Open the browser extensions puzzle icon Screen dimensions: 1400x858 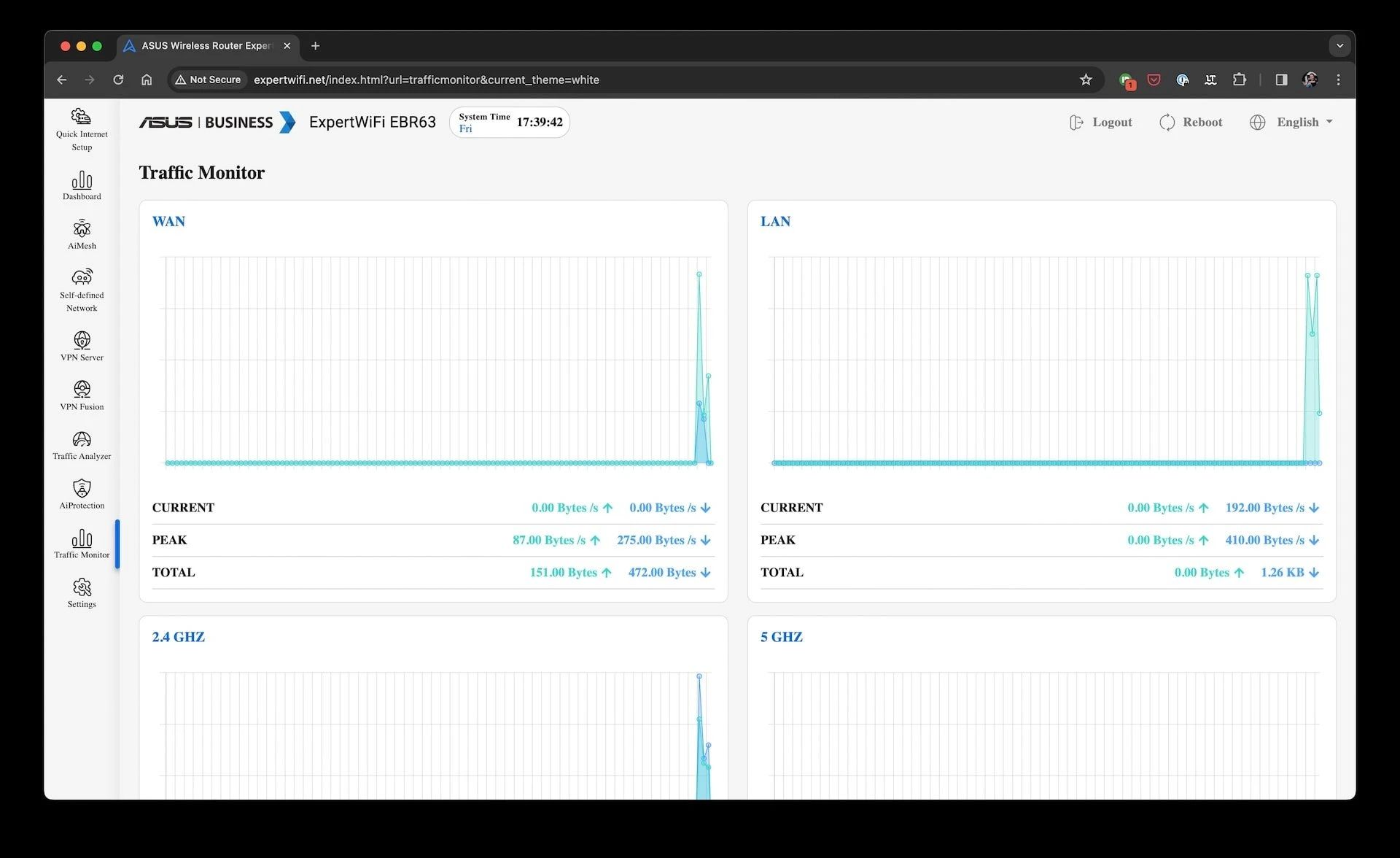point(1239,80)
